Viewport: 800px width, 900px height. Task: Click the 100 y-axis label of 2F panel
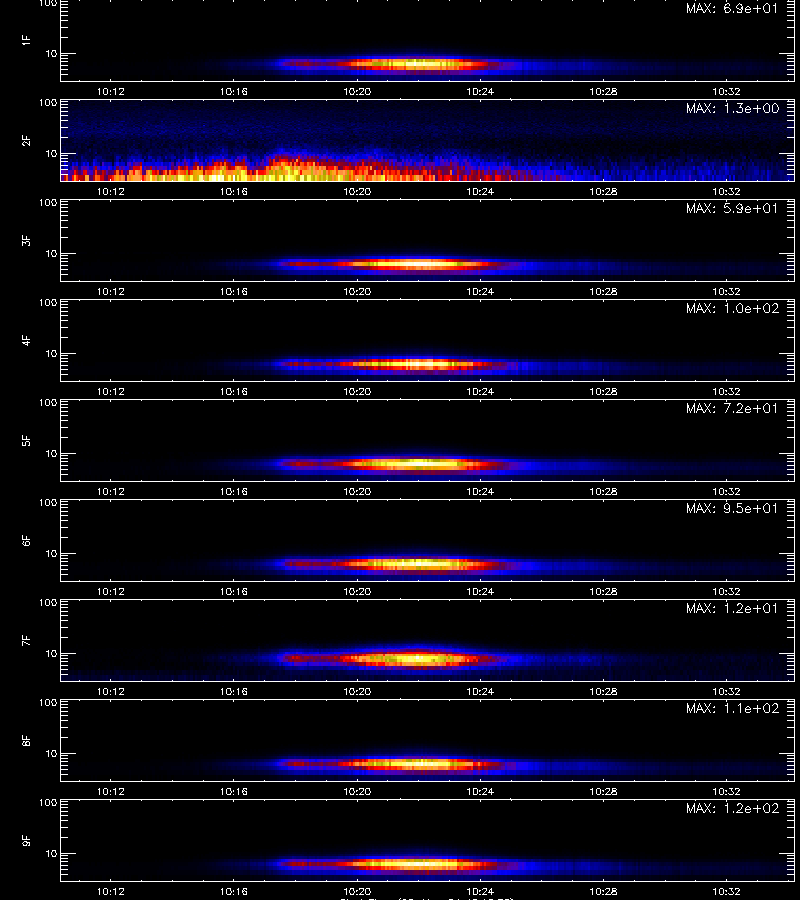(x=48, y=103)
